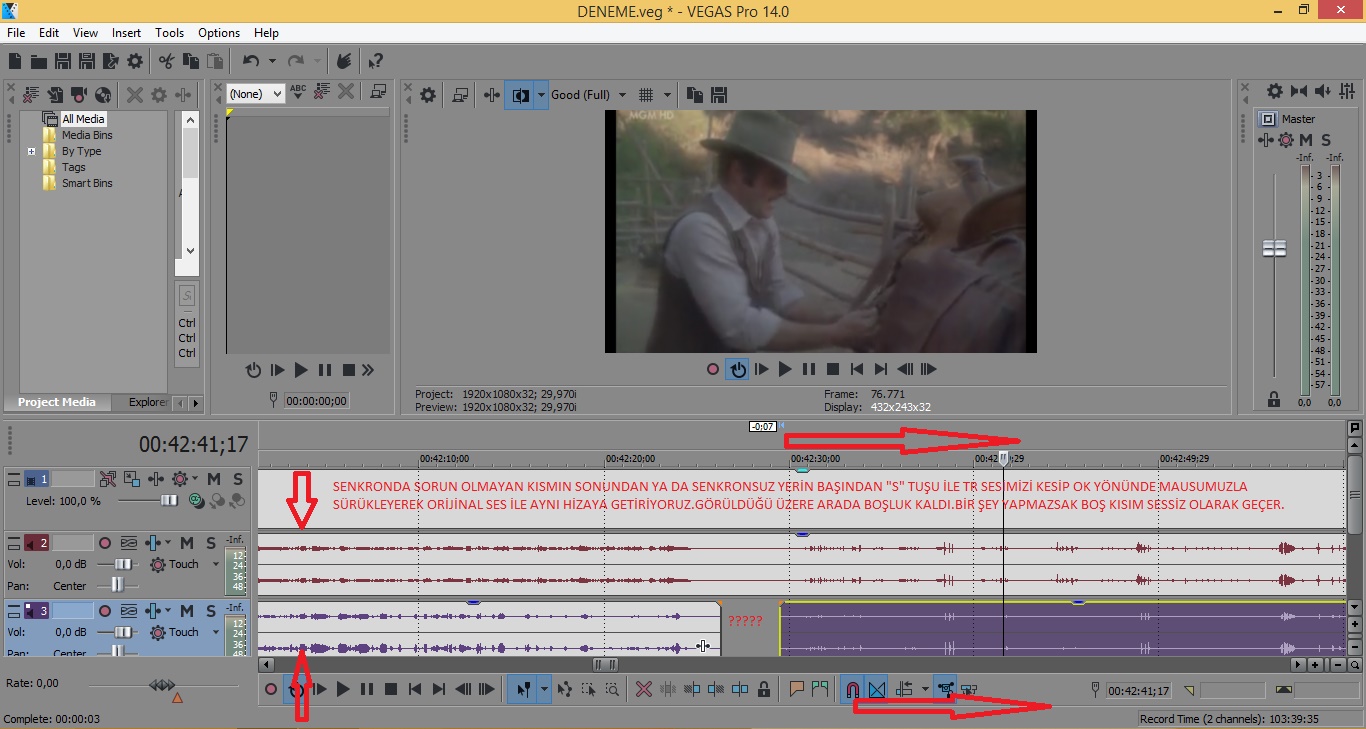Screen dimensions: 1366x729
Task: Click the Master bus fader handle
Action: click(1274, 248)
